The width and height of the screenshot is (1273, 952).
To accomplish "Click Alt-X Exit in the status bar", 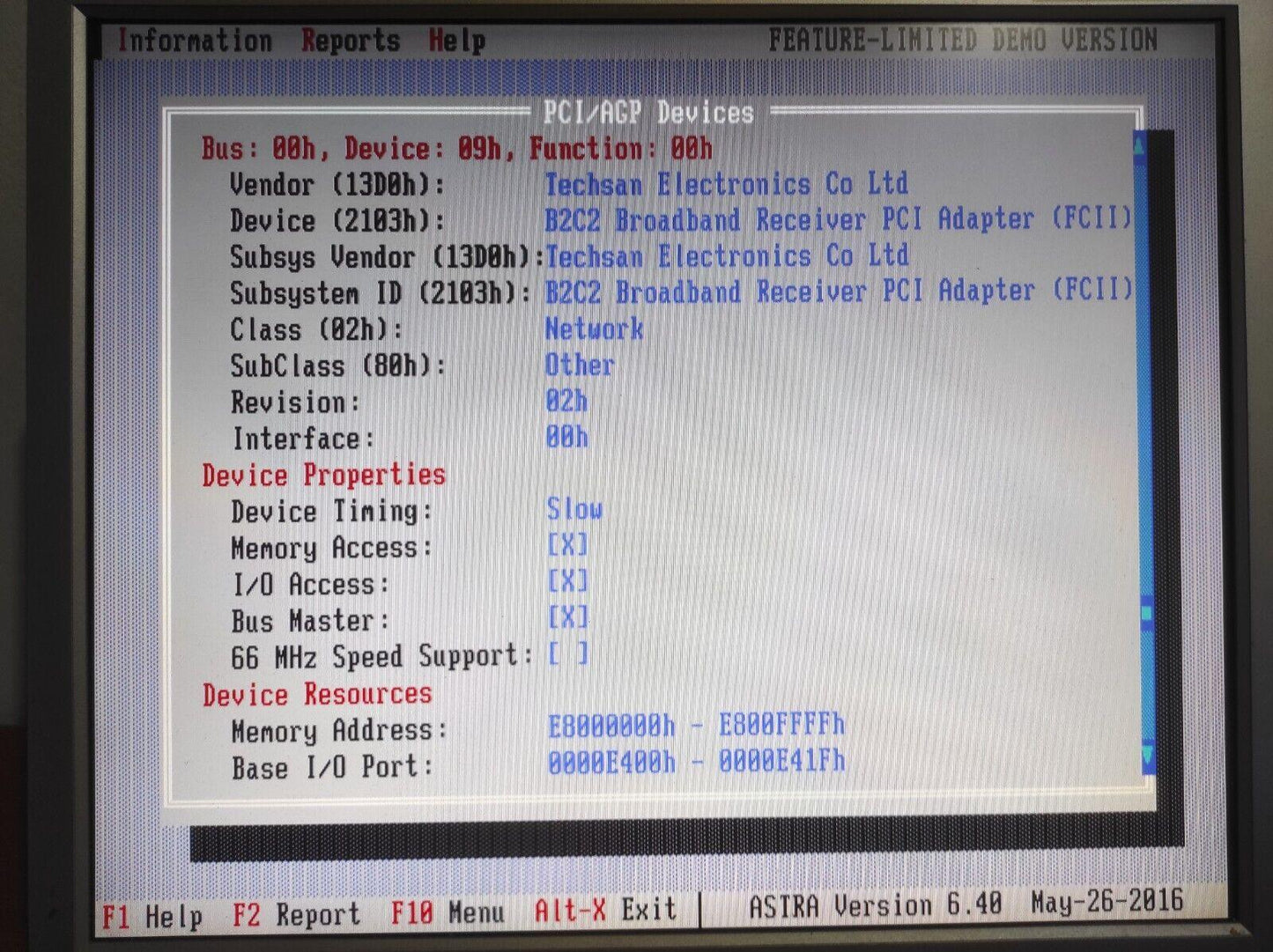I will (605, 910).
